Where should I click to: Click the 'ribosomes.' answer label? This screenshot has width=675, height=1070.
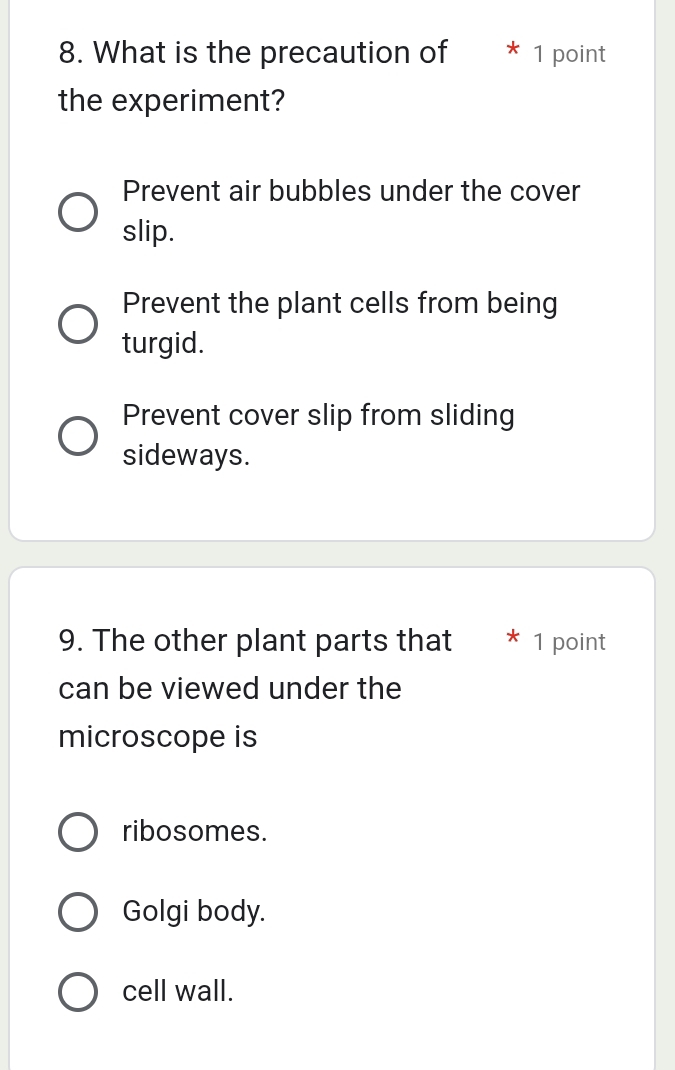coord(195,832)
